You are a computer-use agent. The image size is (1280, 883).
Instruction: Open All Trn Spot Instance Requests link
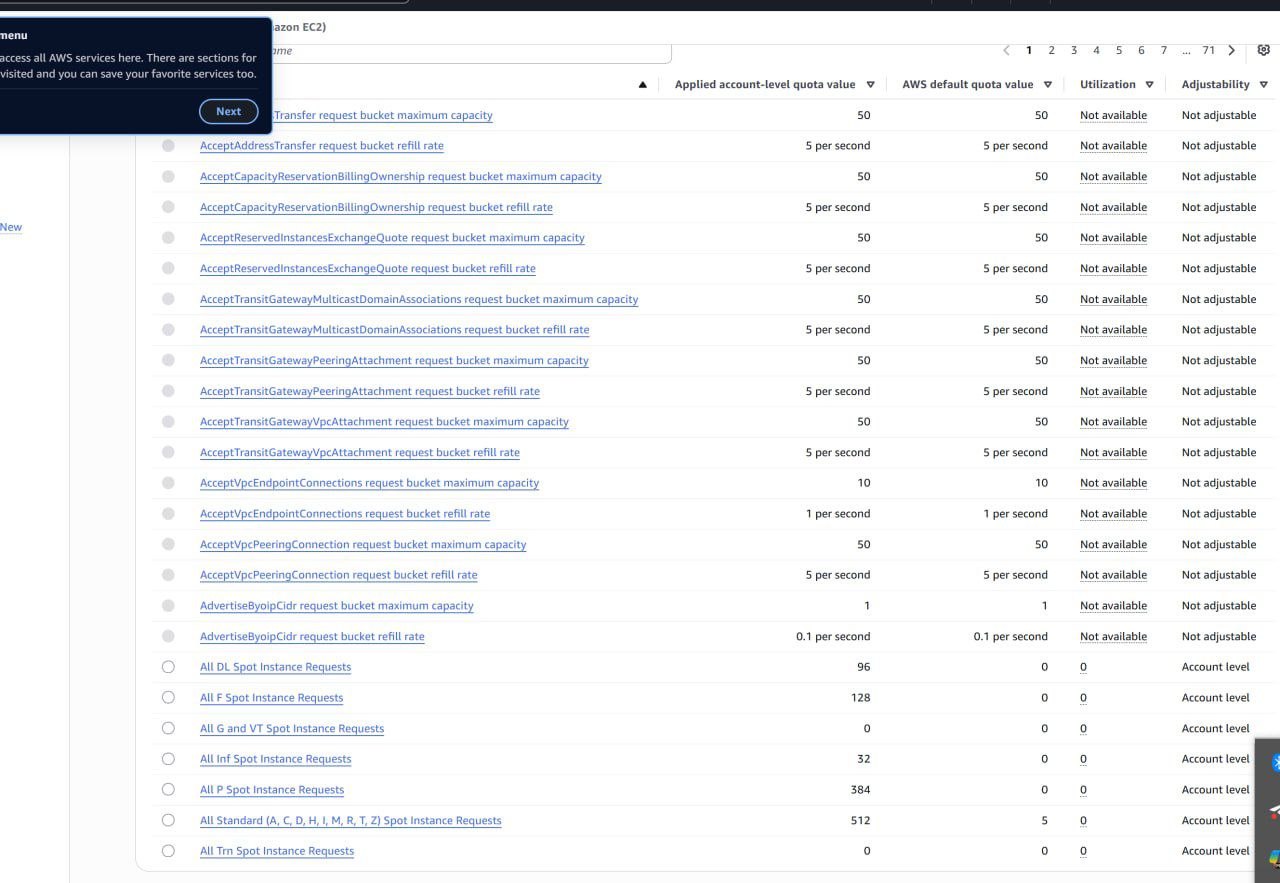(277, 851)
